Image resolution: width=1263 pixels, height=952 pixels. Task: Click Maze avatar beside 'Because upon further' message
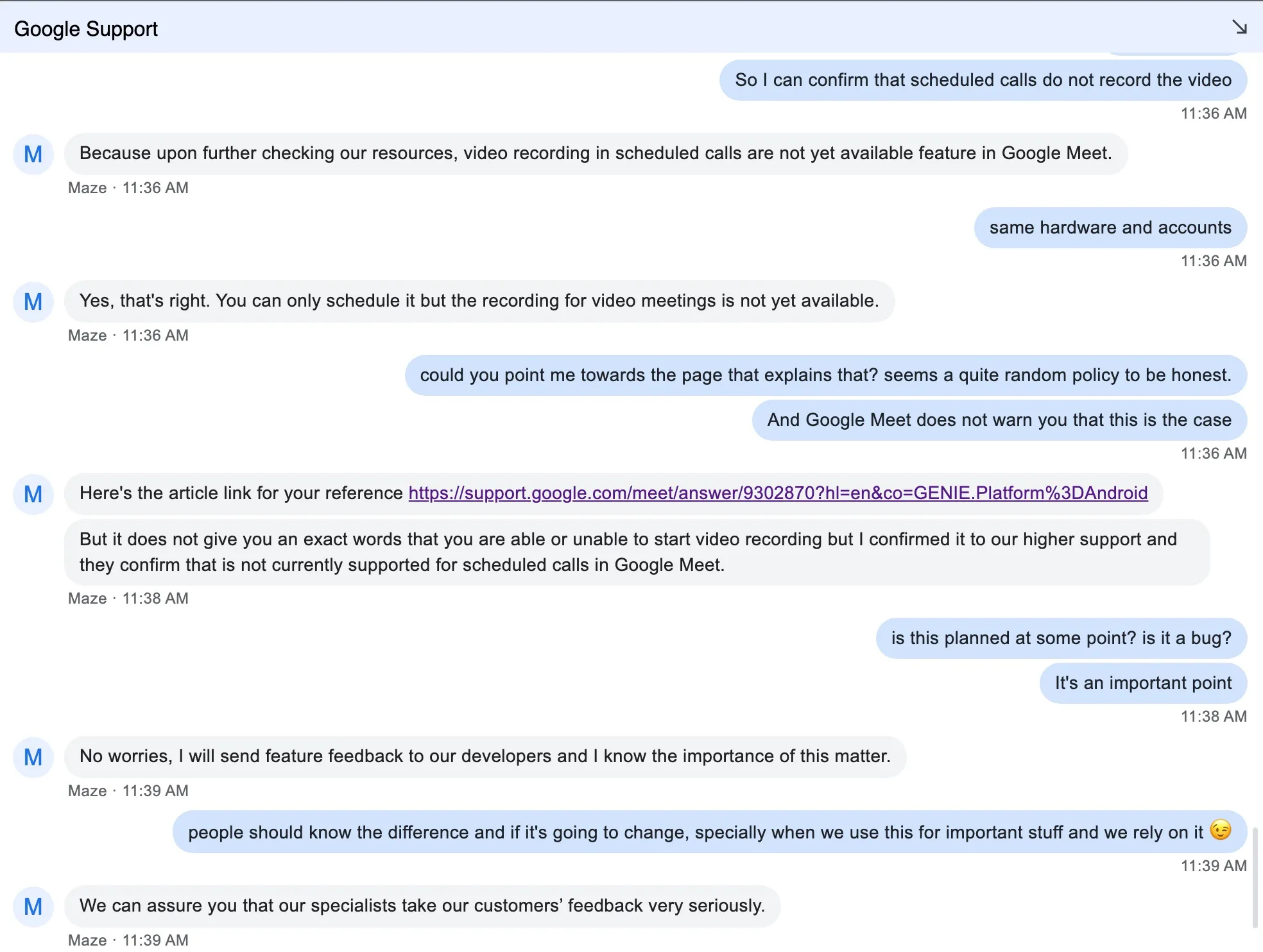33,154
